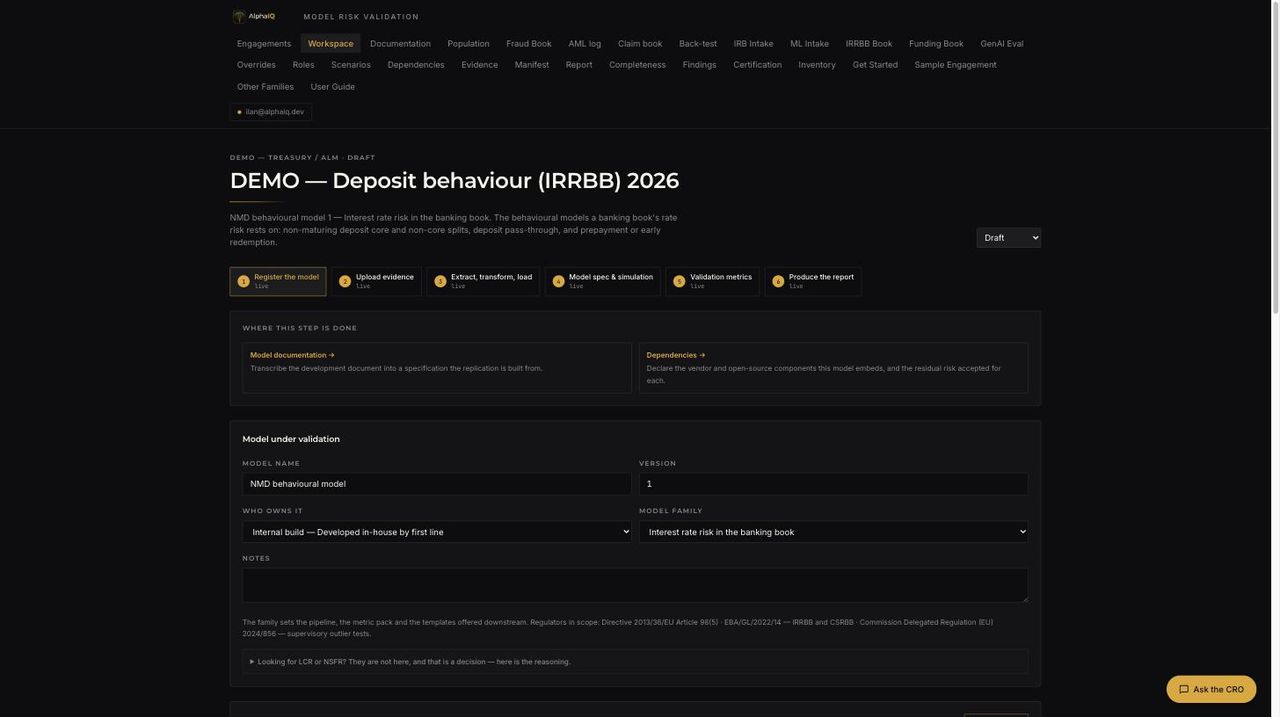Viewport: 1280px width, 717px height.
Task: Open the Sample Engagement page
Action: point(956,65)
